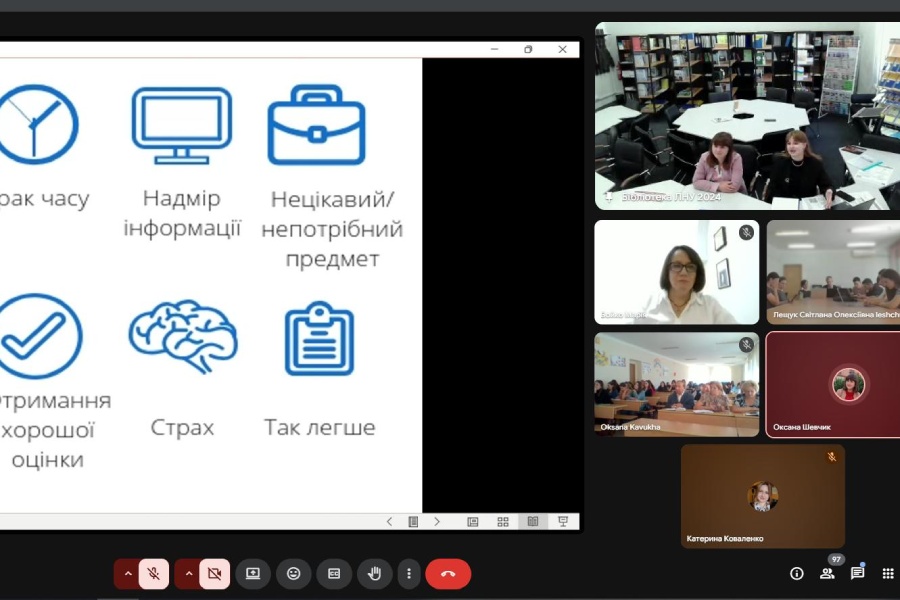
Task: Open the emoji reactions picker
Action: point(293,573)
